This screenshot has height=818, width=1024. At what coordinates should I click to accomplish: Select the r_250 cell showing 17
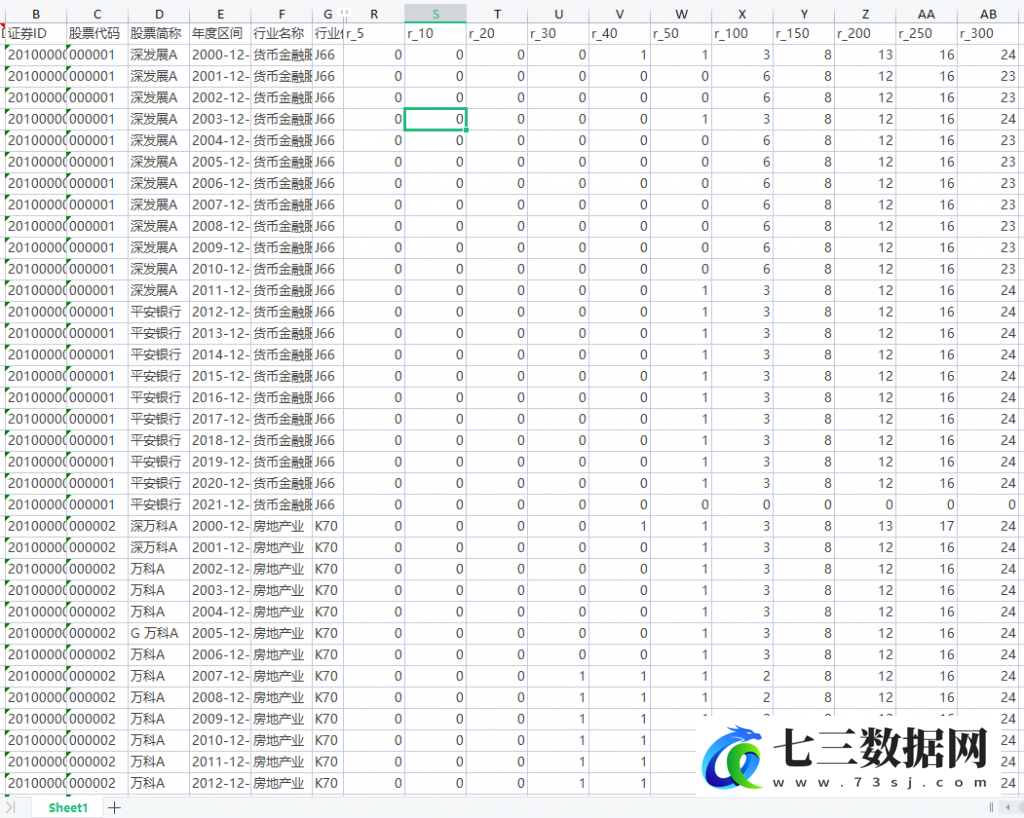927,526
